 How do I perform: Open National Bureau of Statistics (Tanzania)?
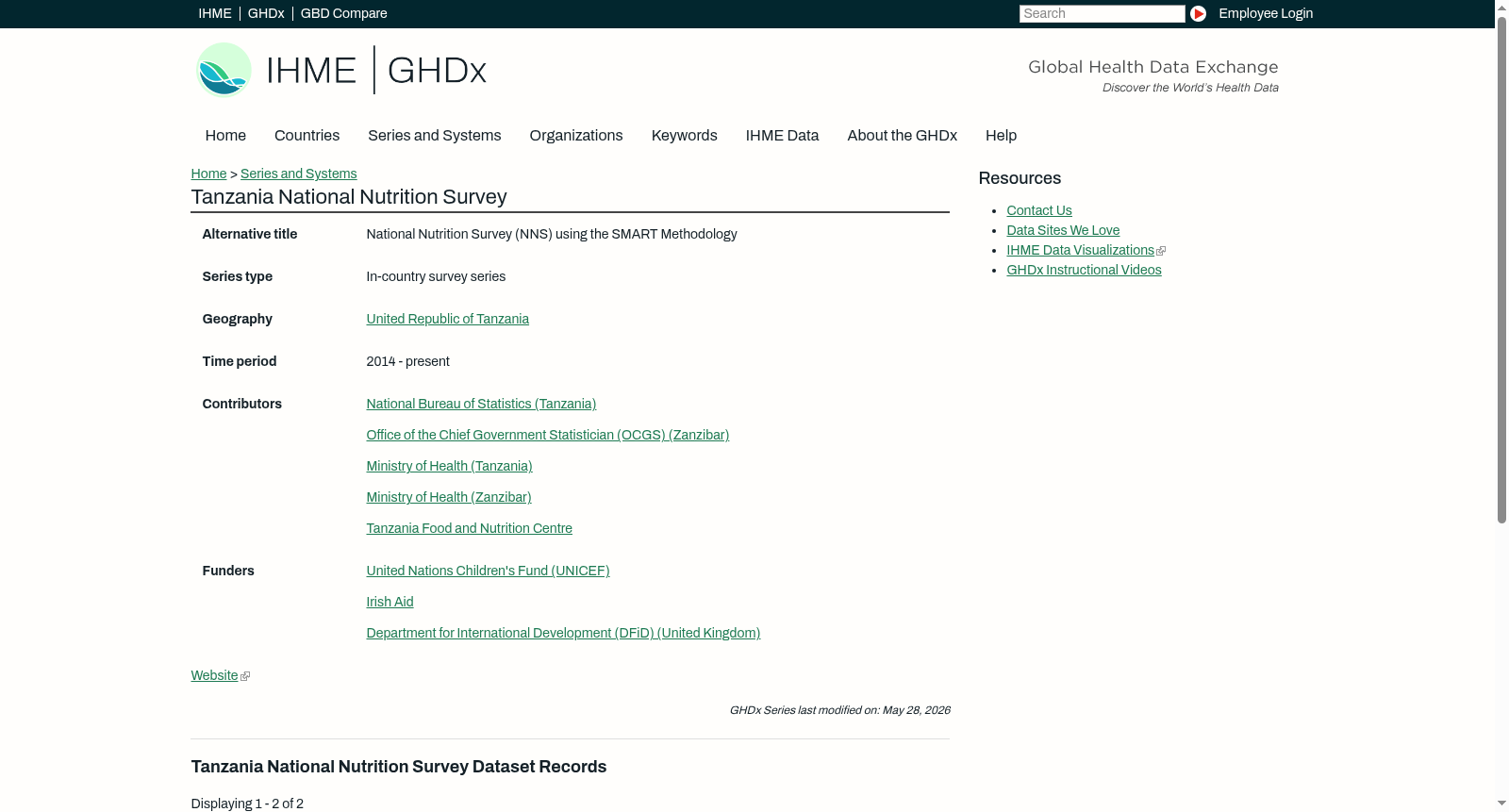pyautogui.click(x=481, y=404)
